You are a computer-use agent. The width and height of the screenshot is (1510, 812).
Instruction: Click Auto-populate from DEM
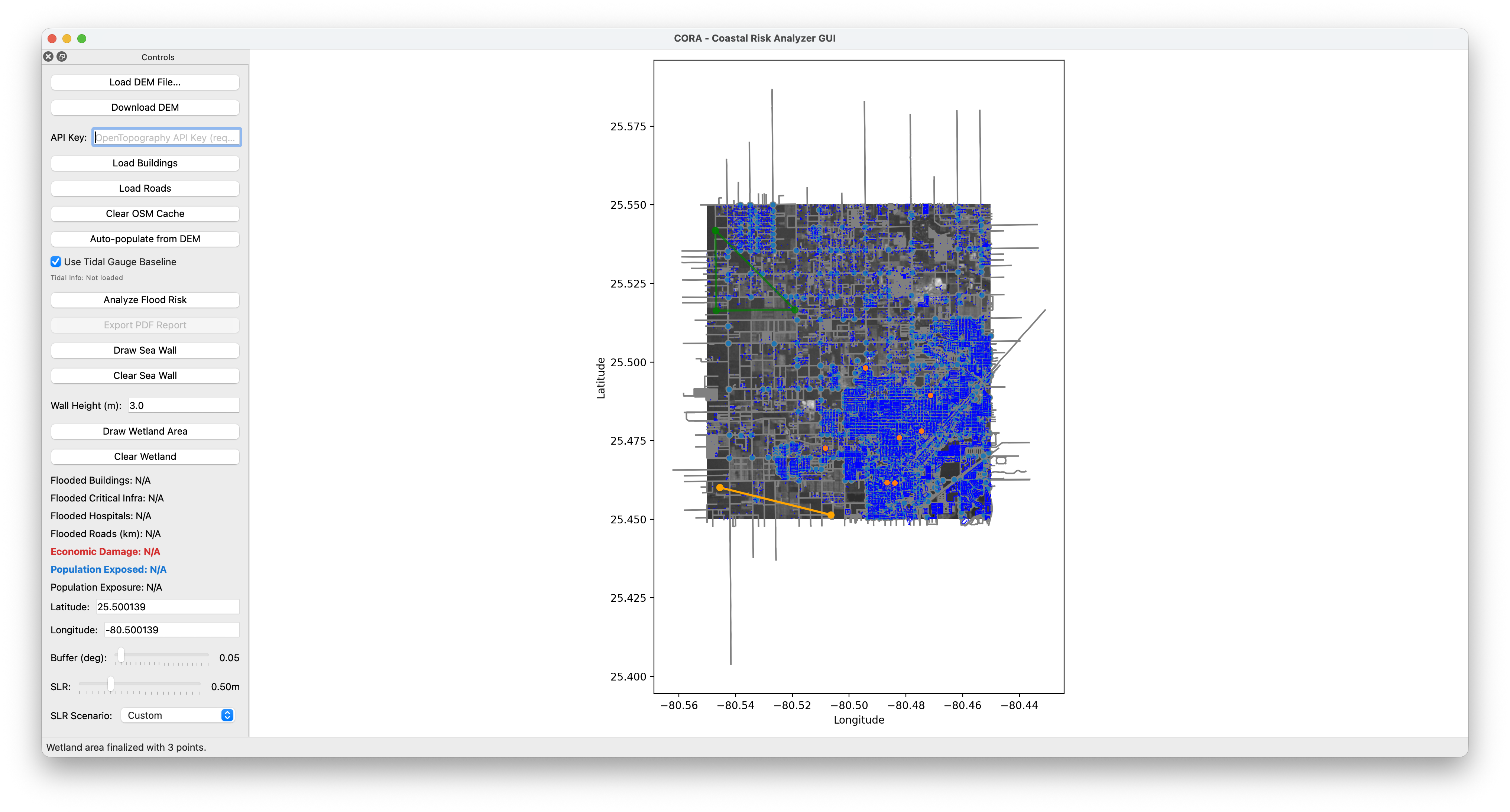[x=145, y=239]
